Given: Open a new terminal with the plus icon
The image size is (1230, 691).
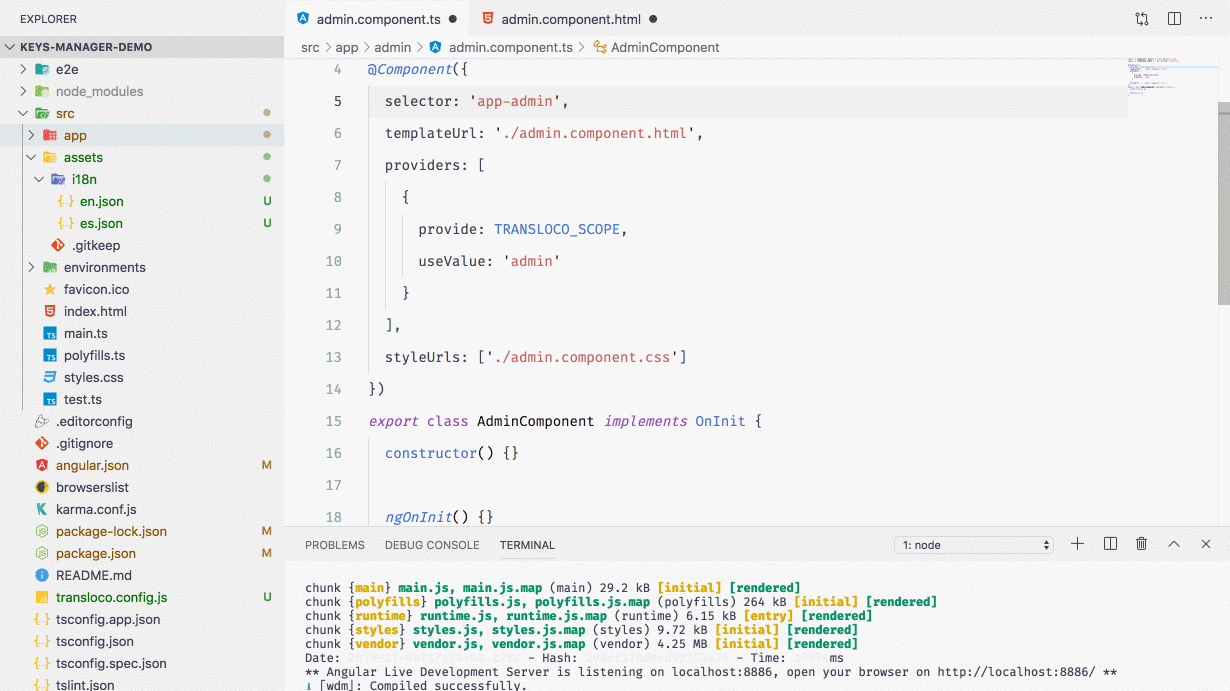Looking at the screenshot, I should [x=1077, y=543].
